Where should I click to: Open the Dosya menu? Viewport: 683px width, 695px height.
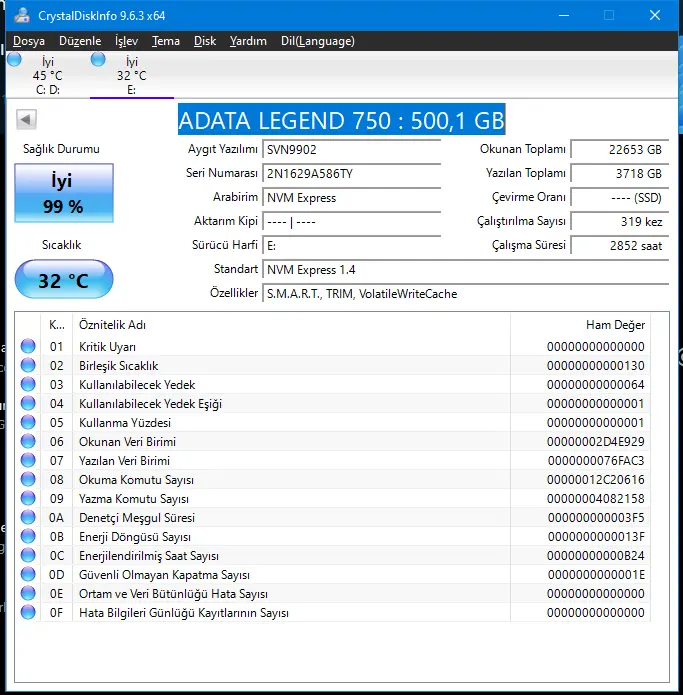[29, 41]
